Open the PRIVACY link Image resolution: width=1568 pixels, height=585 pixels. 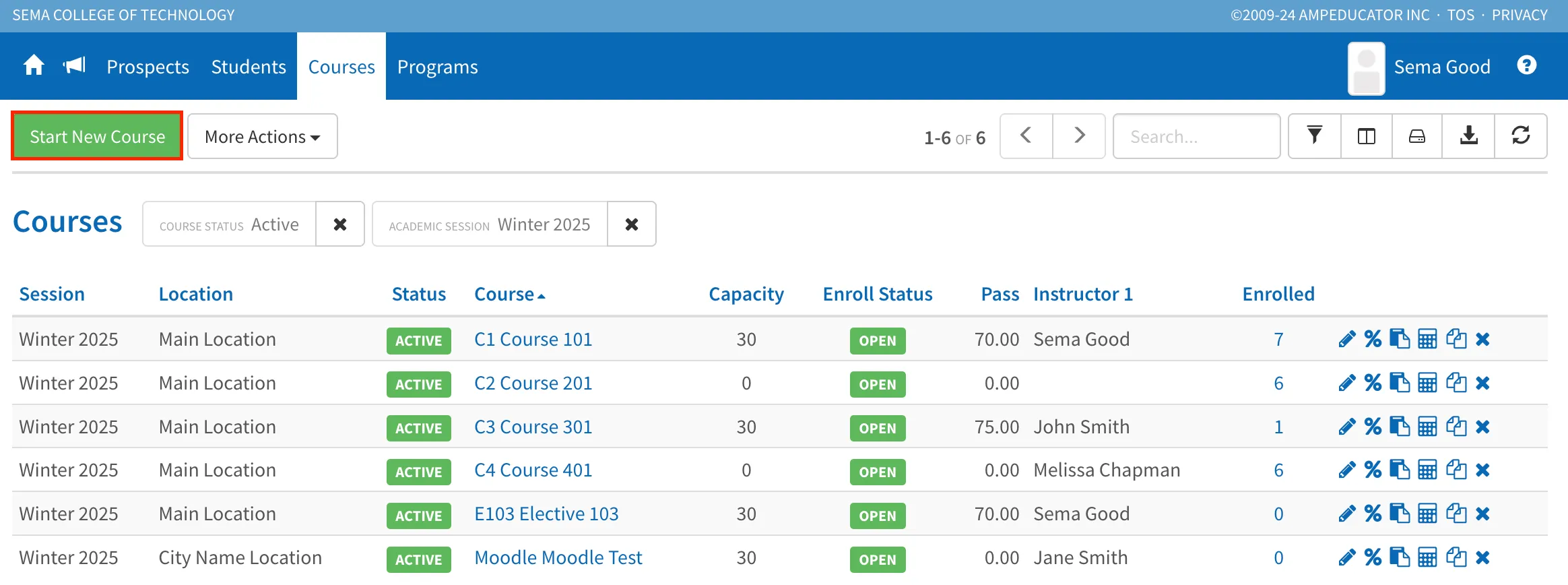1520,15
